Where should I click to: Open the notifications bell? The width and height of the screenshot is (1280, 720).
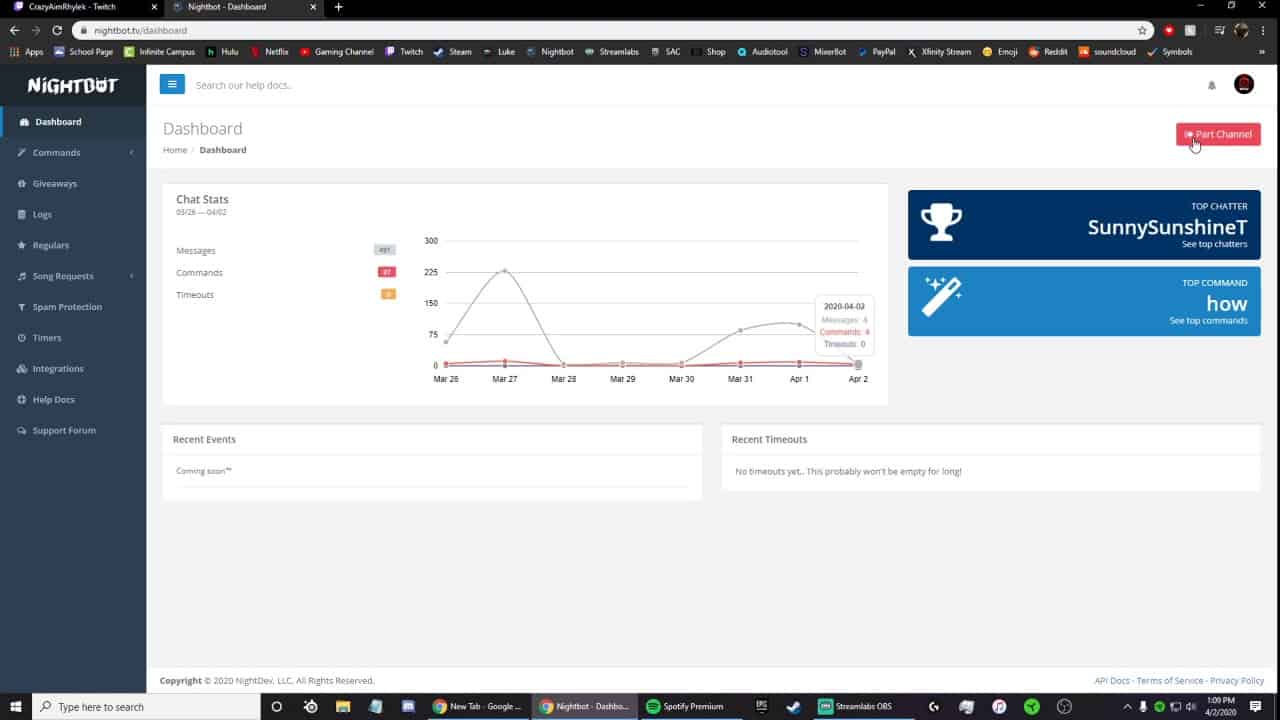(1212, 85)
